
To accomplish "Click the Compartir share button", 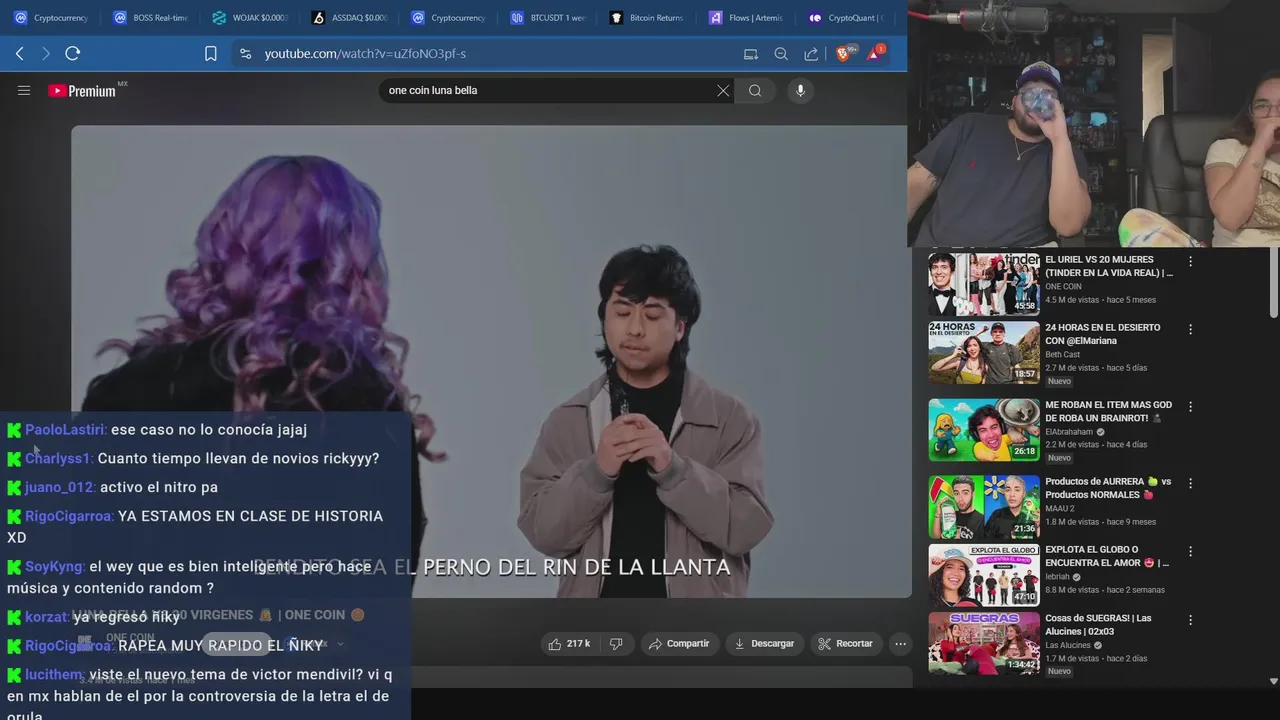I will click(x=679, y=644).
